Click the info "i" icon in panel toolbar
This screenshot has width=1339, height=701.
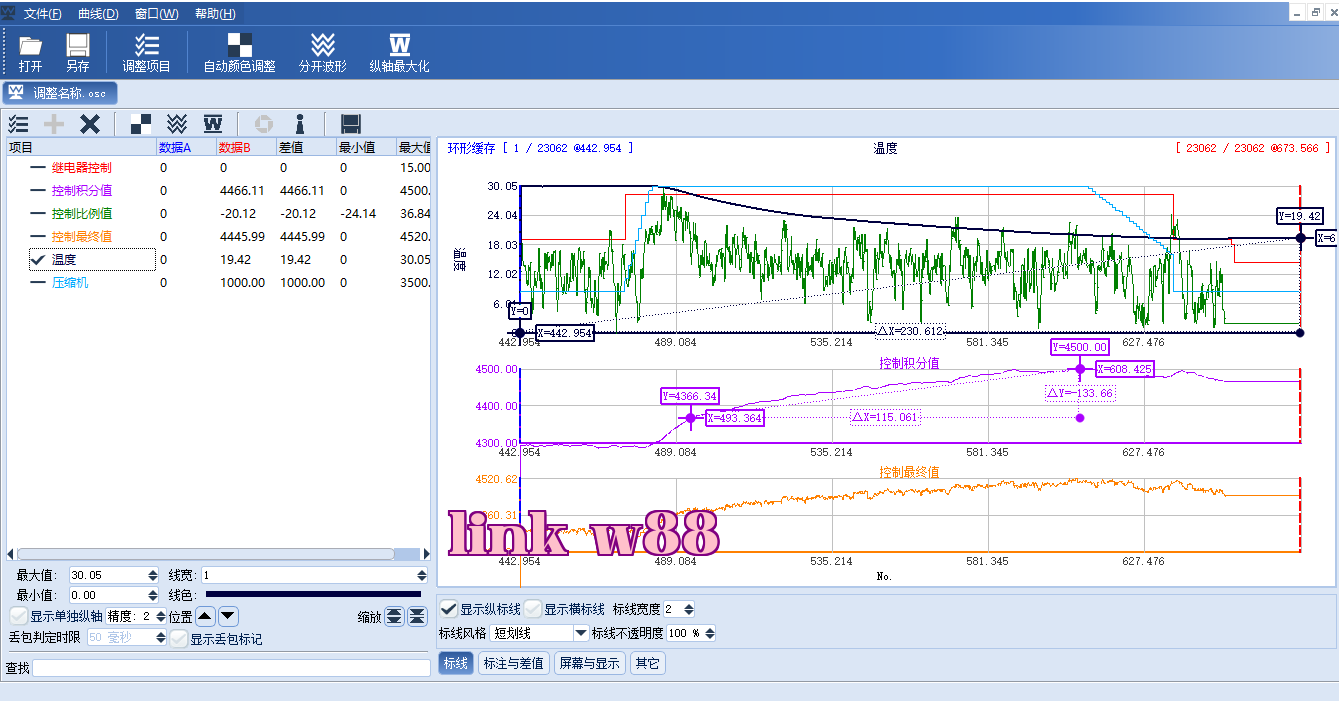[300, 124]
